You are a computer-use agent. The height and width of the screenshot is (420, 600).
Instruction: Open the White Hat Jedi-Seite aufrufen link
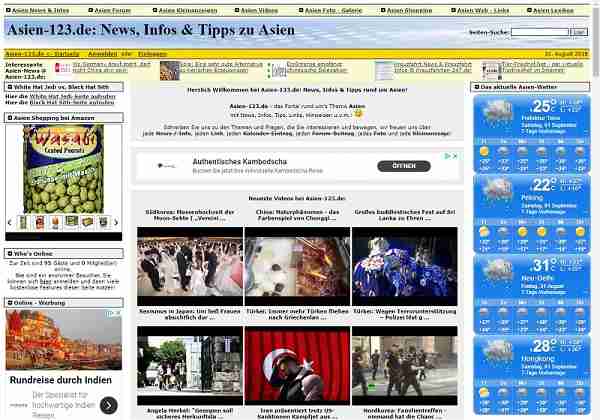72,96
